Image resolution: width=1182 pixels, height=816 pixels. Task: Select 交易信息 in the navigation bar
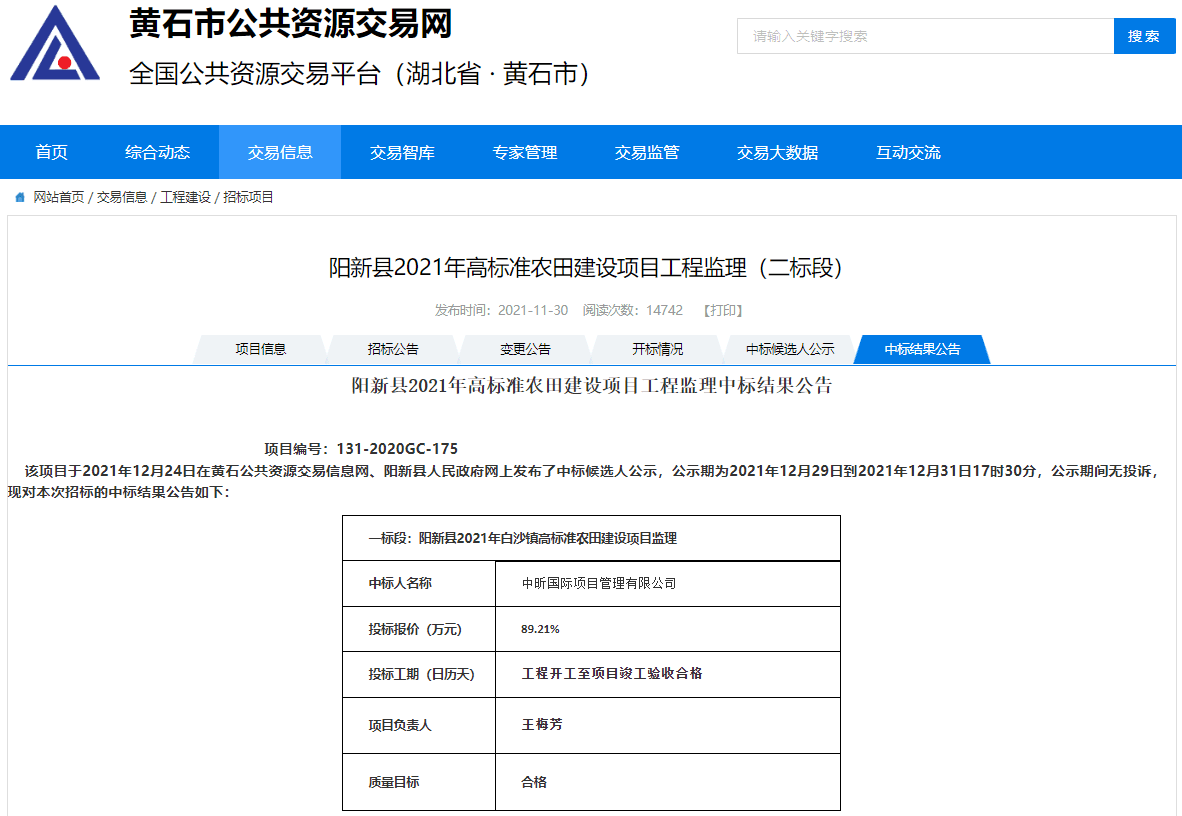pyautogui.click(x=280, y=152)
